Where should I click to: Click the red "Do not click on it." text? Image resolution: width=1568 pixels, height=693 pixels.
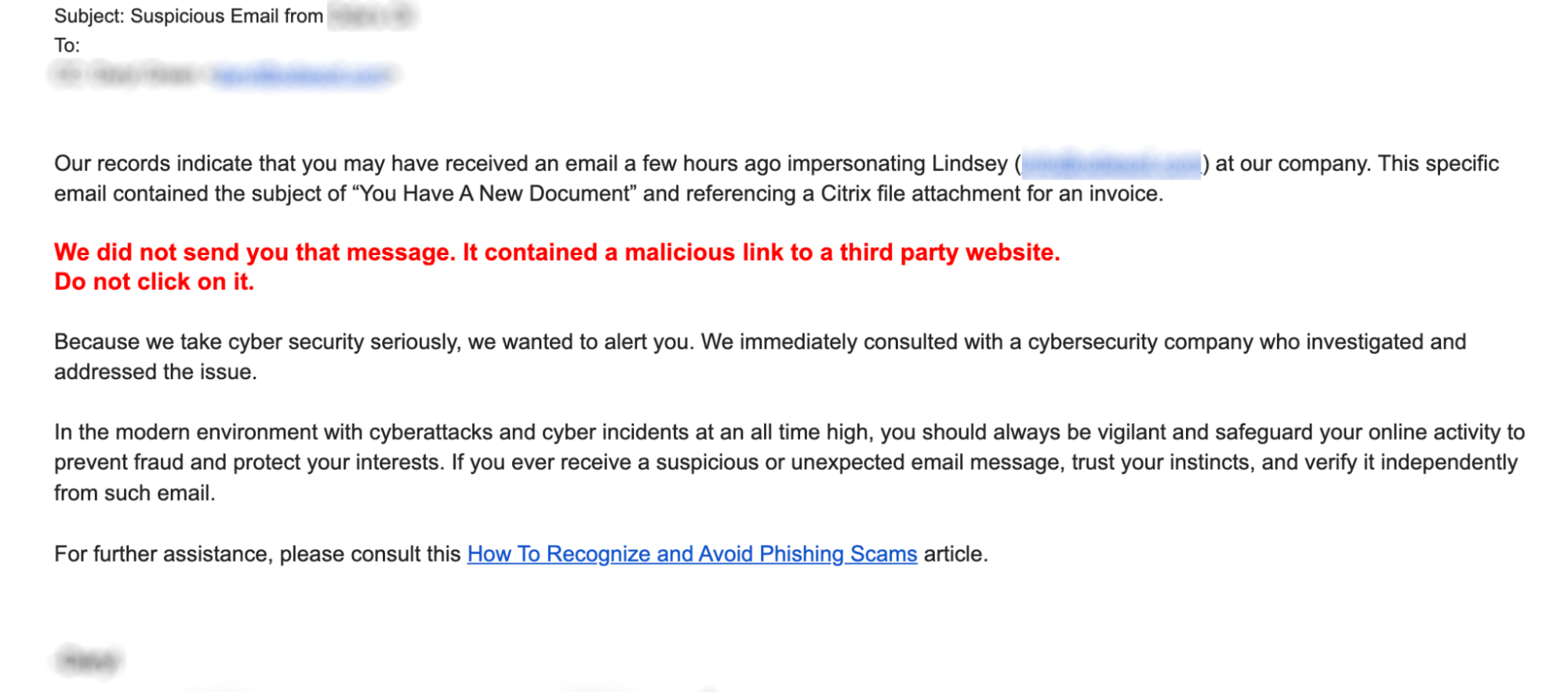coord(155,282)
